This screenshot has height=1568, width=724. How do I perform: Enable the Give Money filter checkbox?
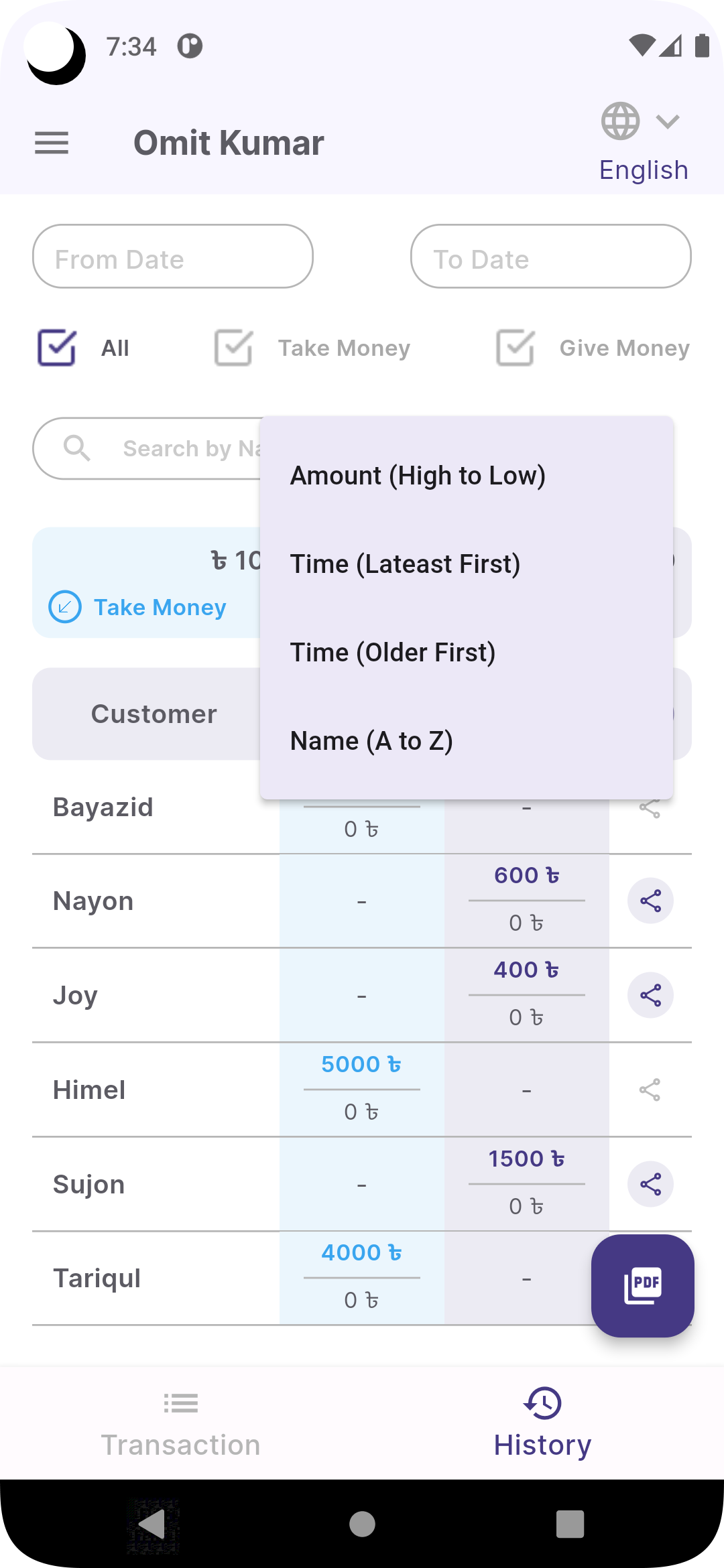pyautogui.click(x=515, y=348)
